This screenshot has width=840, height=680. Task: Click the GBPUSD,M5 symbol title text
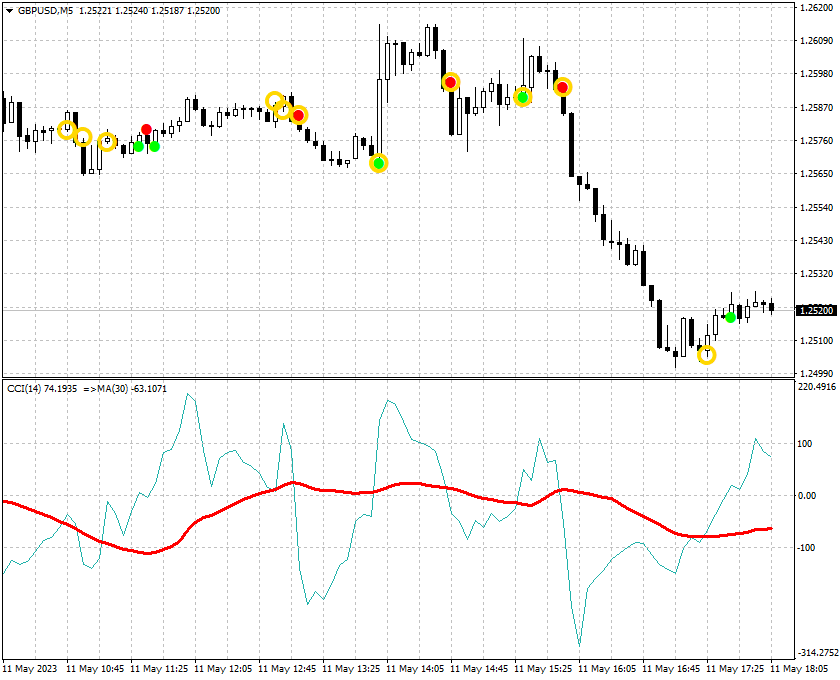(x=46, y=11)
